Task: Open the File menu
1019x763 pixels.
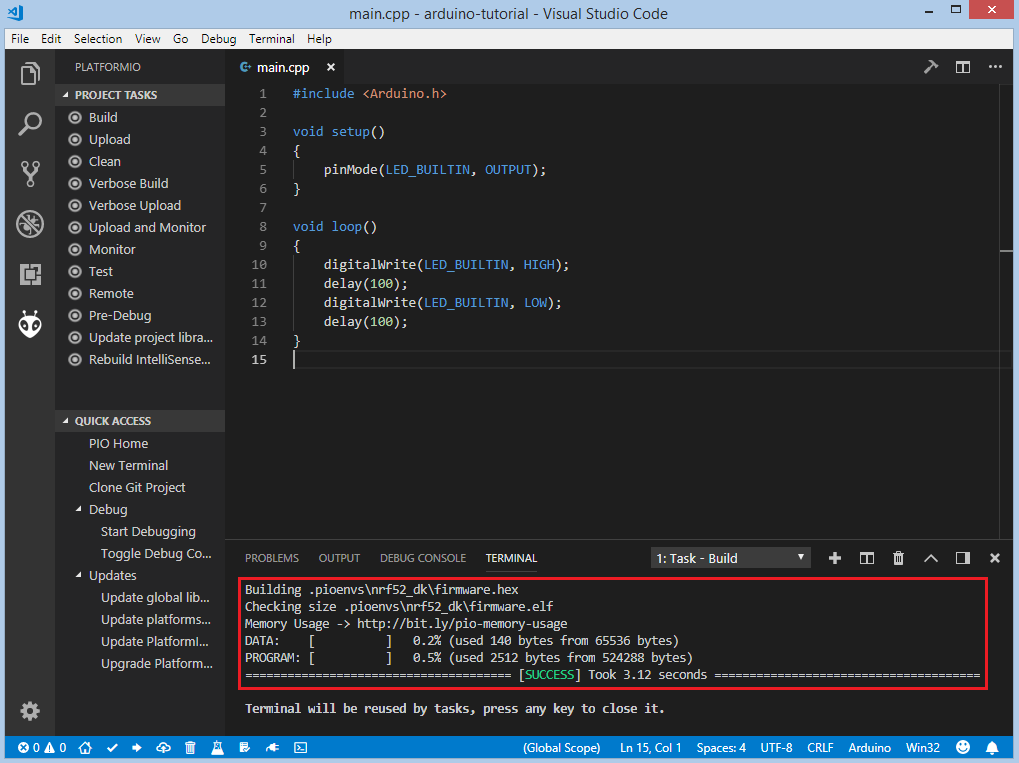Action: coord(20,39)
